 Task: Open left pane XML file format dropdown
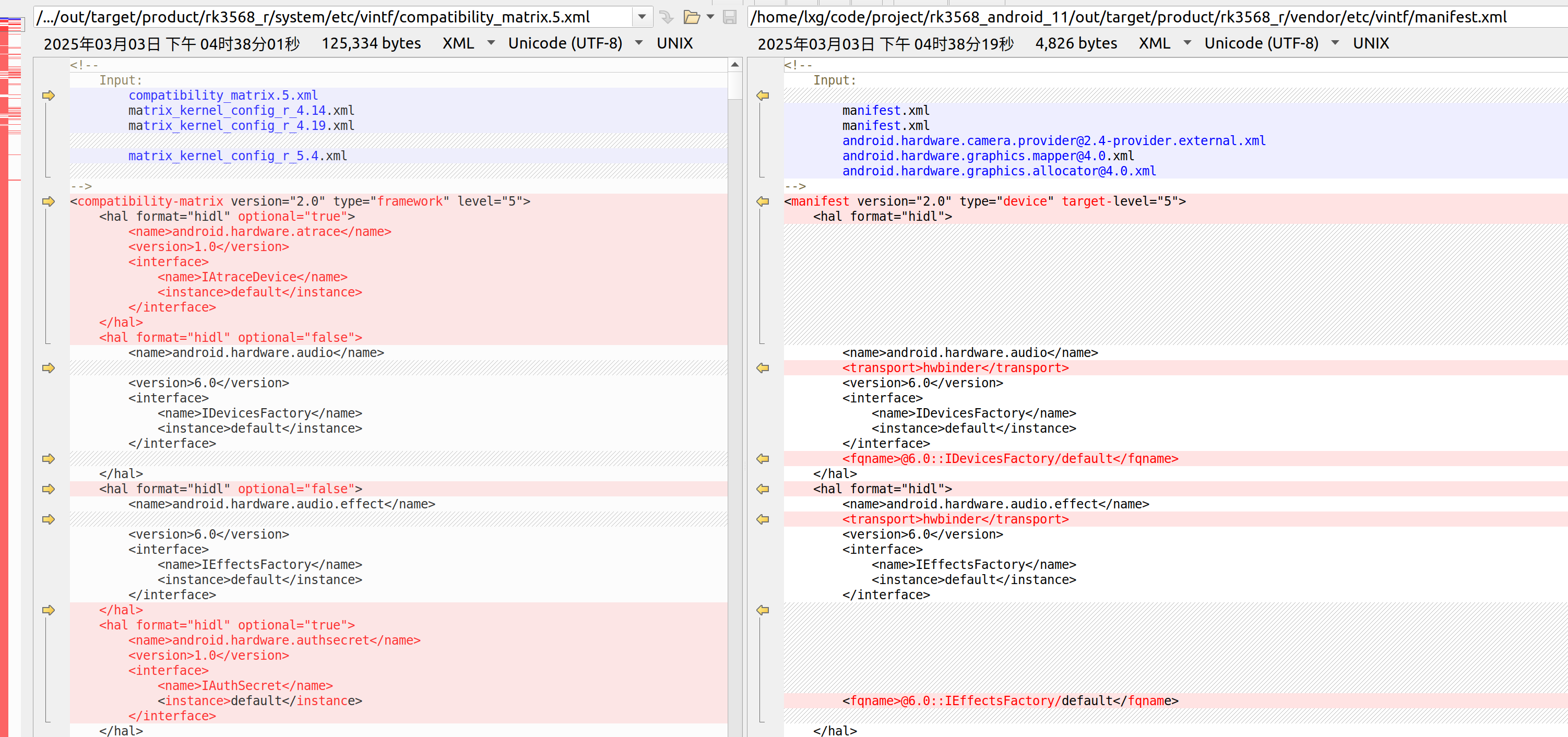pos(491,43)
